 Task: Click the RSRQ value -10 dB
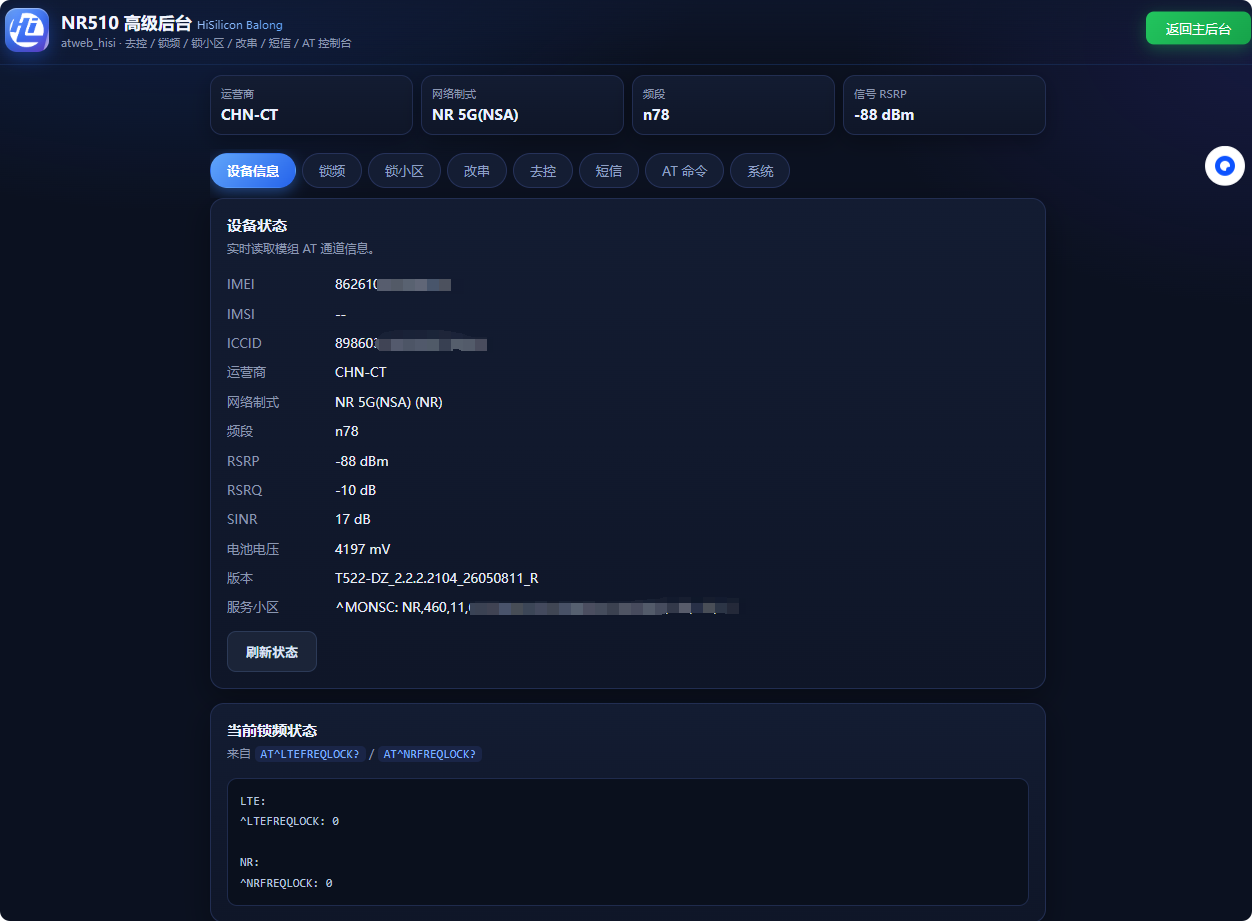click(356, 490)
